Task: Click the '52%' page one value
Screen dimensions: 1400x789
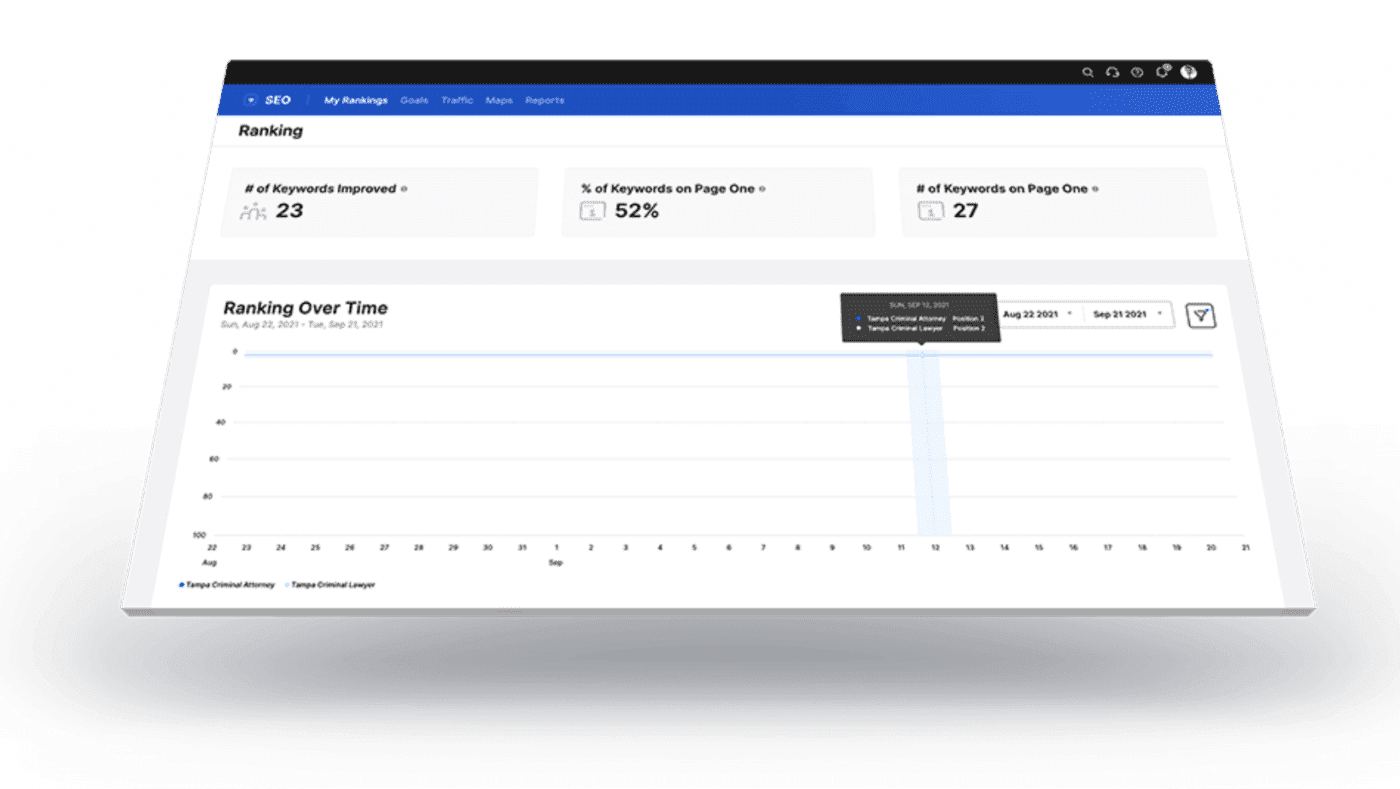Action: [636, 211]
